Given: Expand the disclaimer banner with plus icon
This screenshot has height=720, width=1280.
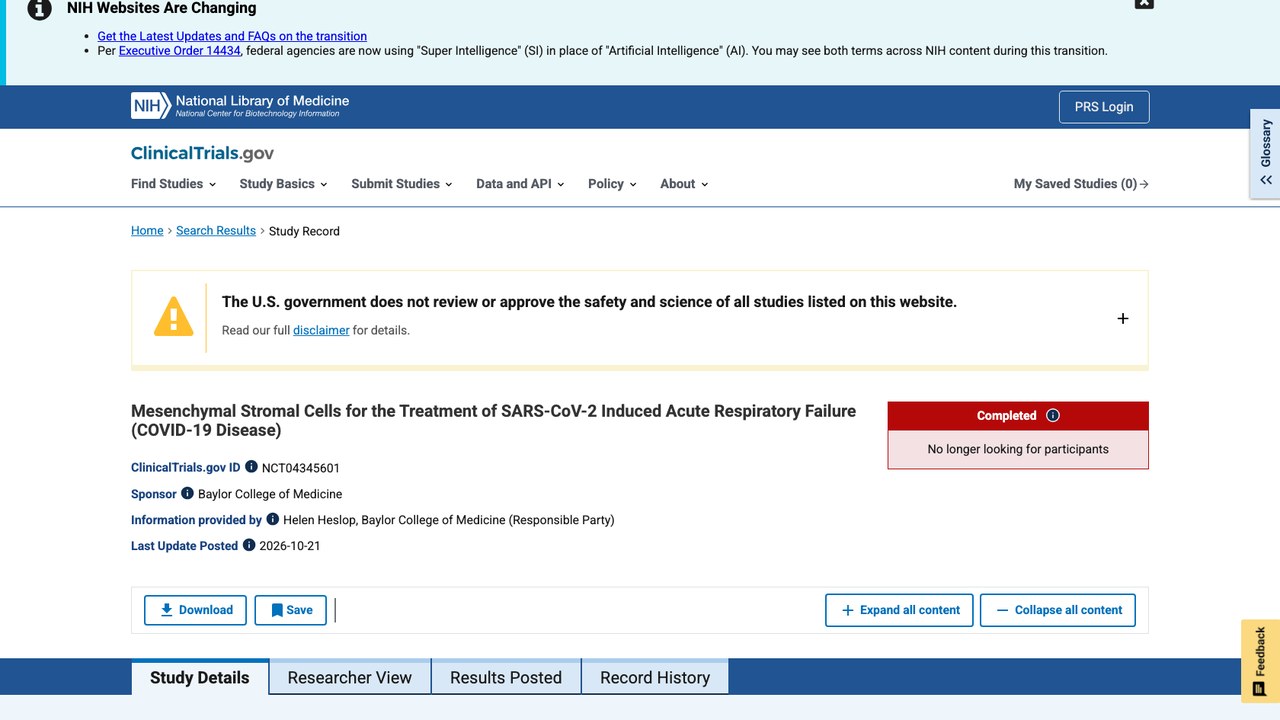Looking at the screenshot, I should pyautogui.click(x=1122, y=318).
